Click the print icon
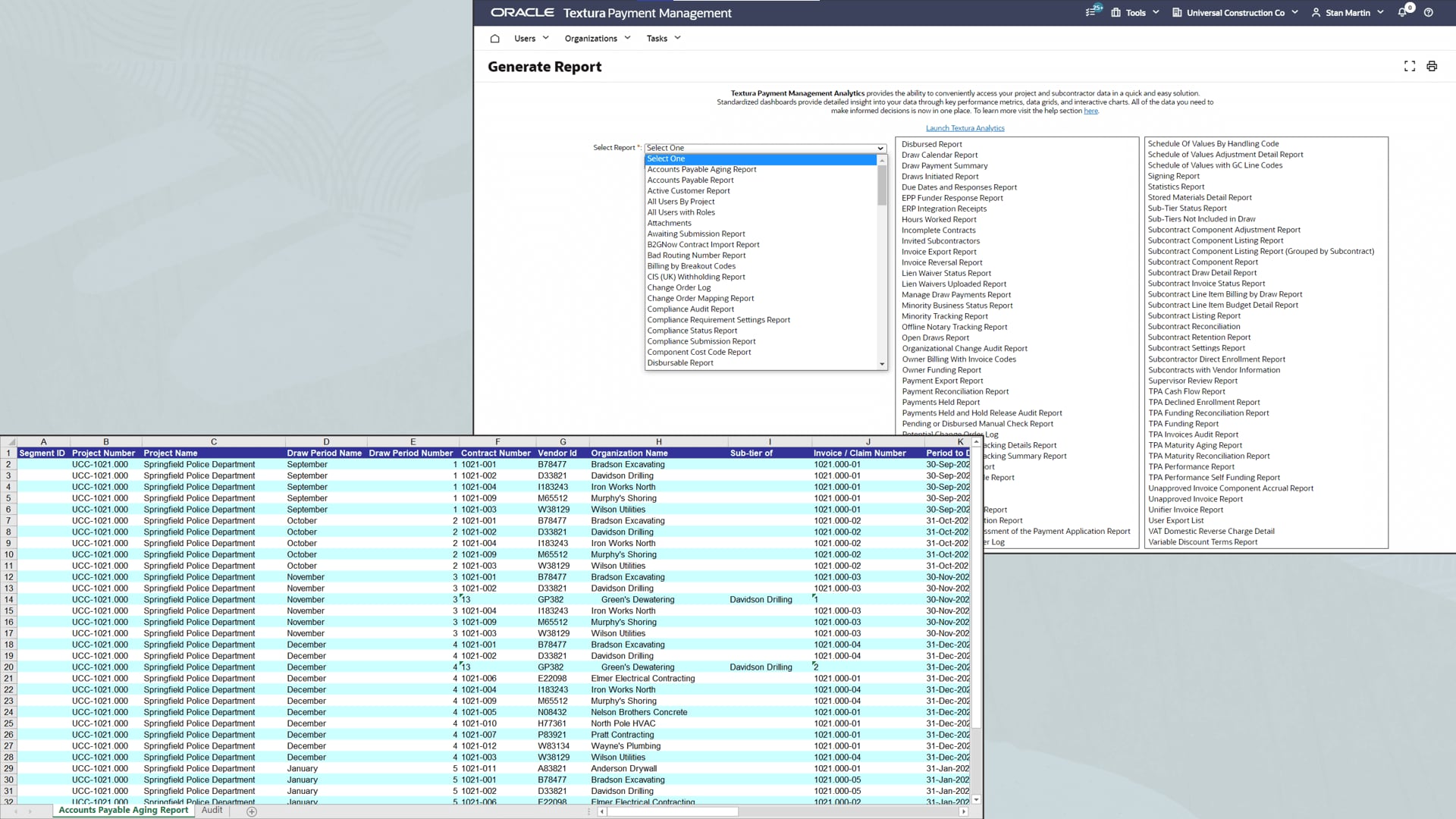Image resolution: width=1456 pixels, height=819 pixels. pos(1432,67)
